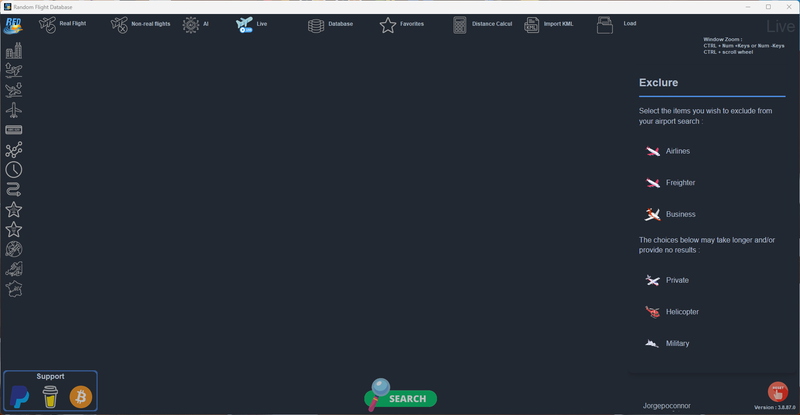The width and height of the screenshot is (800, 415).
Task: Open the Non-real flights section
Action: pyautogui.click(x=119, y=24)
